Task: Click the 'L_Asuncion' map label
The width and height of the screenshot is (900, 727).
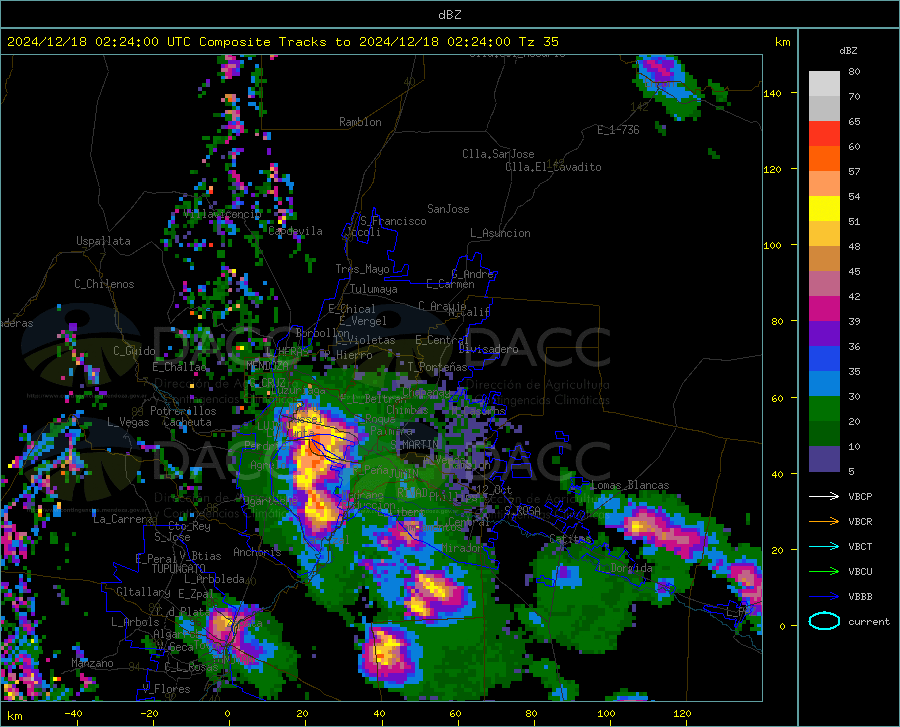Action: coord(500,233)
